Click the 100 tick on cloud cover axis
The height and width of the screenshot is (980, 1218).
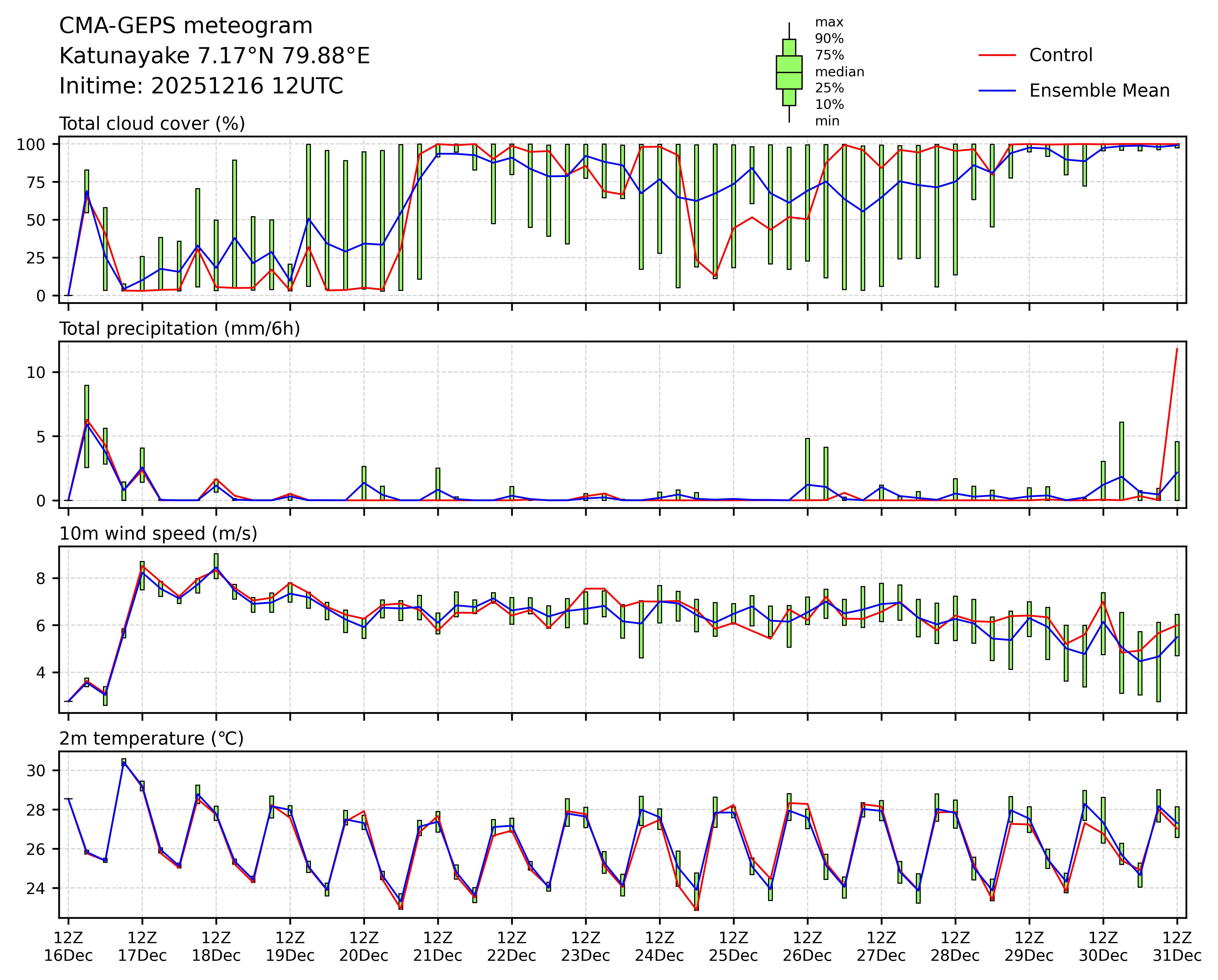pos(30,145)
